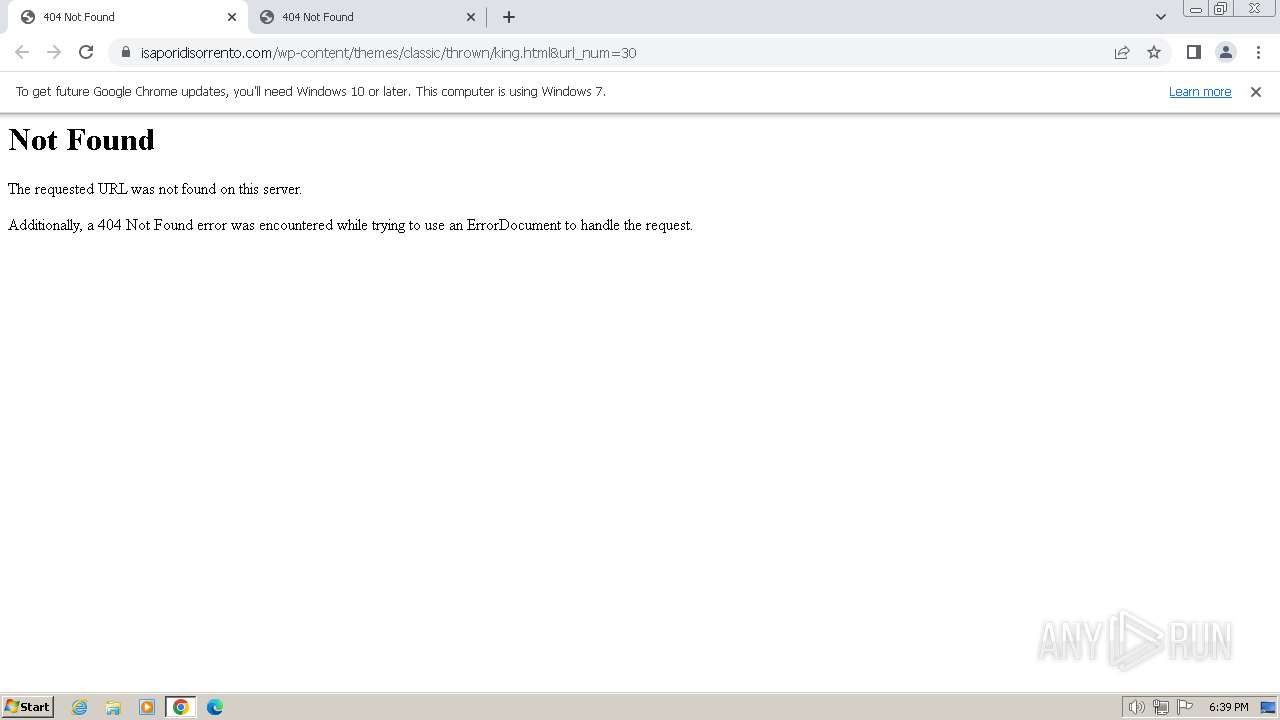
Task: Open the Action Center flag icon
Action: coord(1185,707)
